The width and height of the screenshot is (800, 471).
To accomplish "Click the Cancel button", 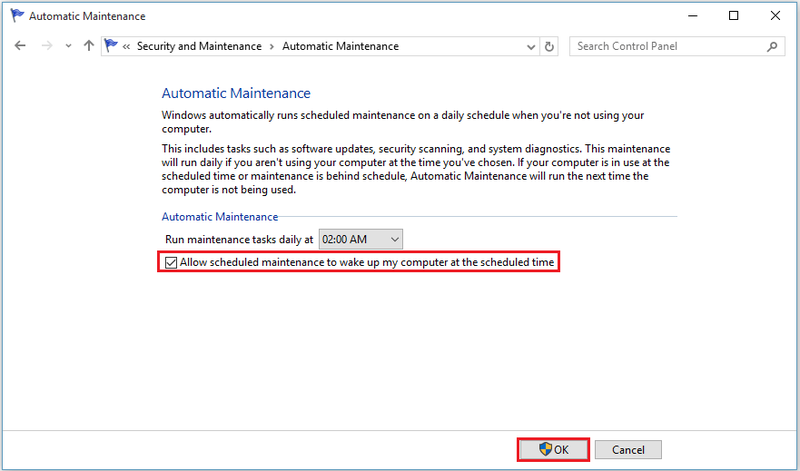I will tap(628, 450).
